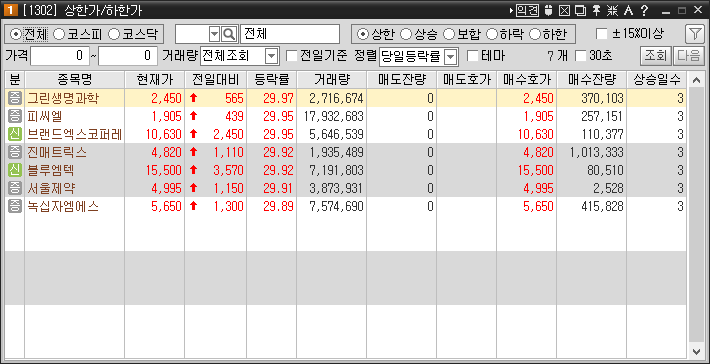Check the 테마 checkbox
The height and width of the screenshot is (364, 710).
pyautogui.click(x=473, y=56)
